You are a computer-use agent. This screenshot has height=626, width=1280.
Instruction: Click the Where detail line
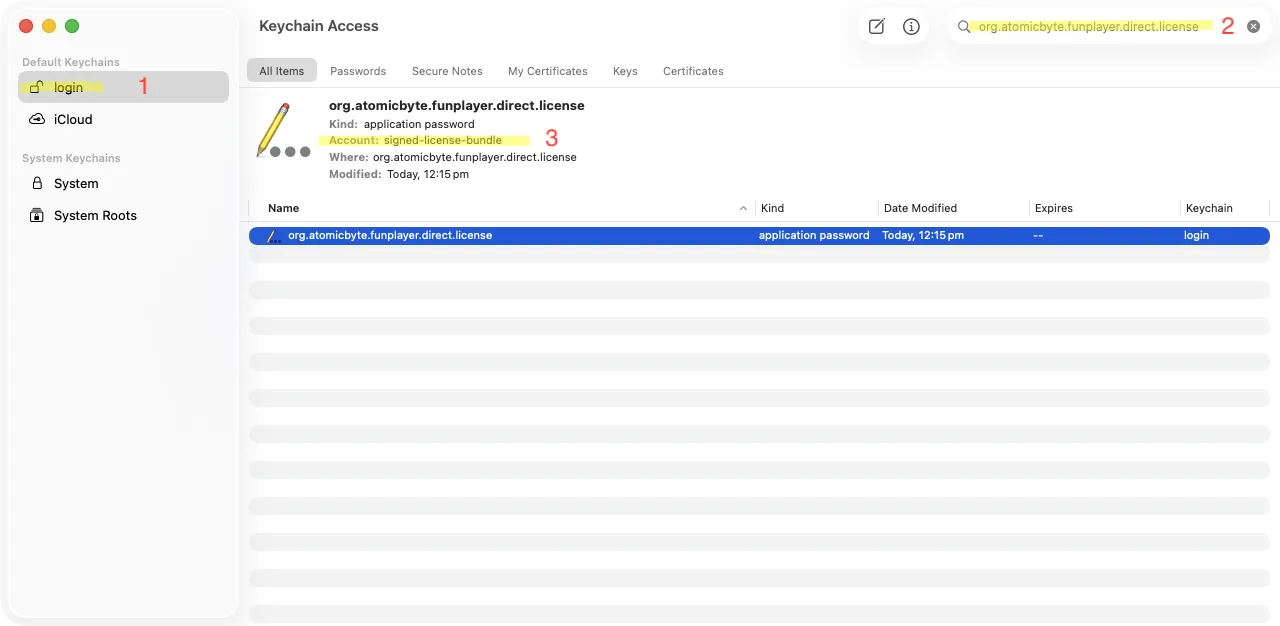point(453,157)
